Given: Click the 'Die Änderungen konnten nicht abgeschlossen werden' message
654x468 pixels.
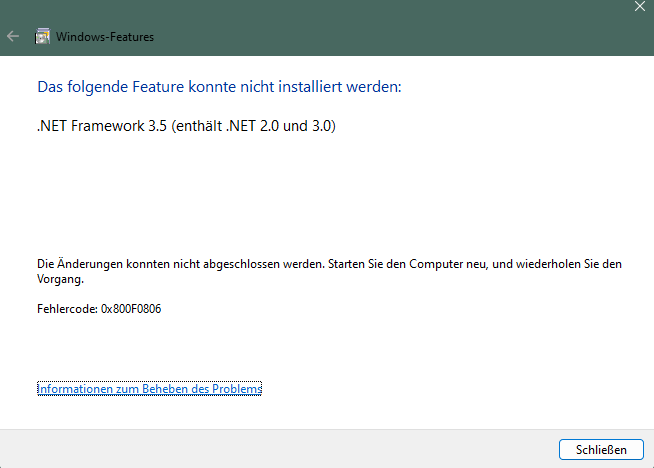Looking at the screenshot, I should coord(181,264).
